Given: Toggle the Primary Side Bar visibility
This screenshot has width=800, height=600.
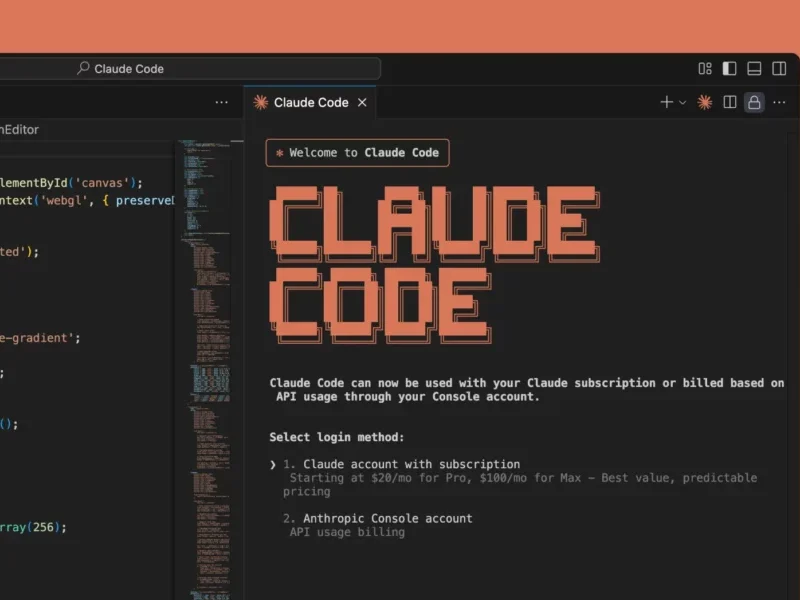Looking at the screenshot, I should (x=729, y=68).
